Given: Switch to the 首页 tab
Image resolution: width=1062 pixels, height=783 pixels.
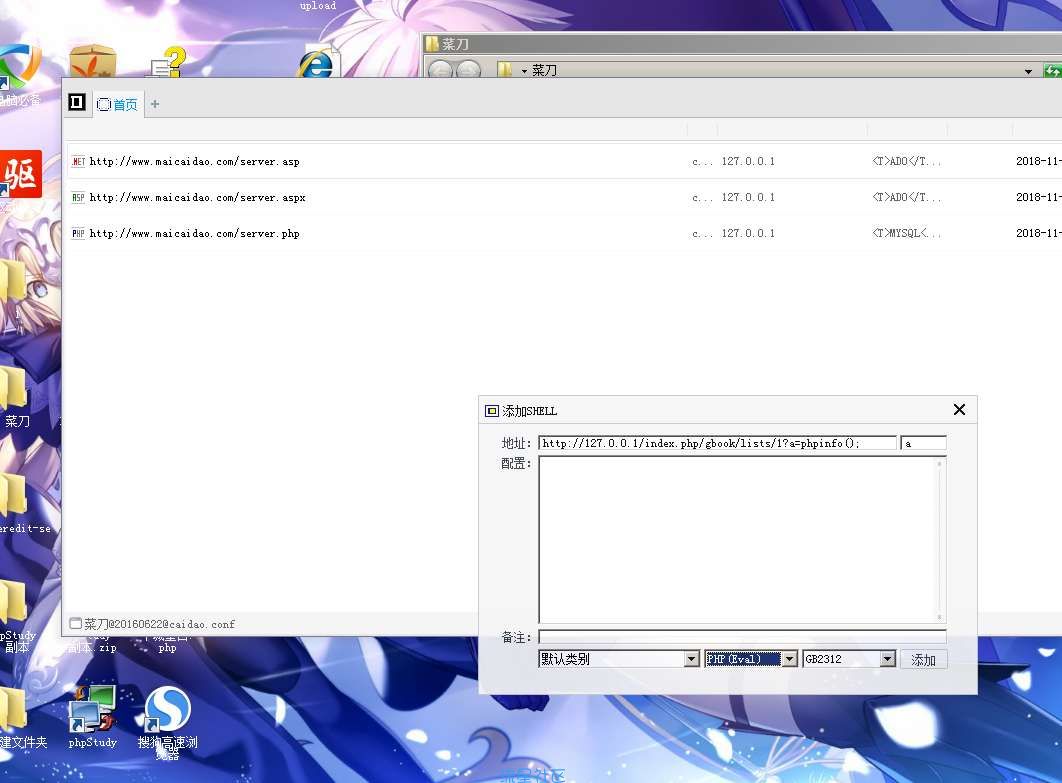Looking at the screenshot, I should pyautogui.click(x=118, y=104).
